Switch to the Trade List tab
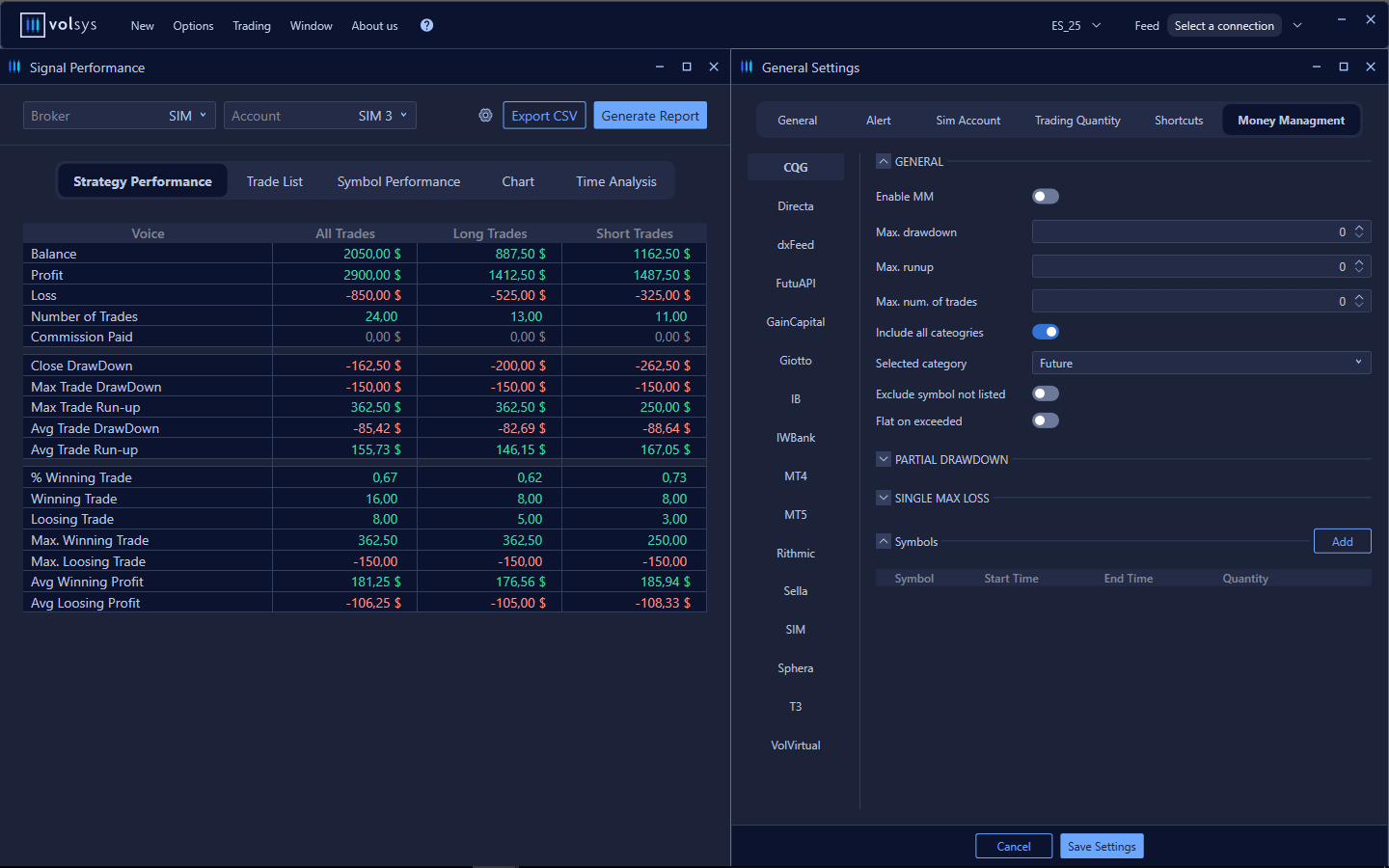This screenshot has width=1389, height=868. tap(274, 181)
